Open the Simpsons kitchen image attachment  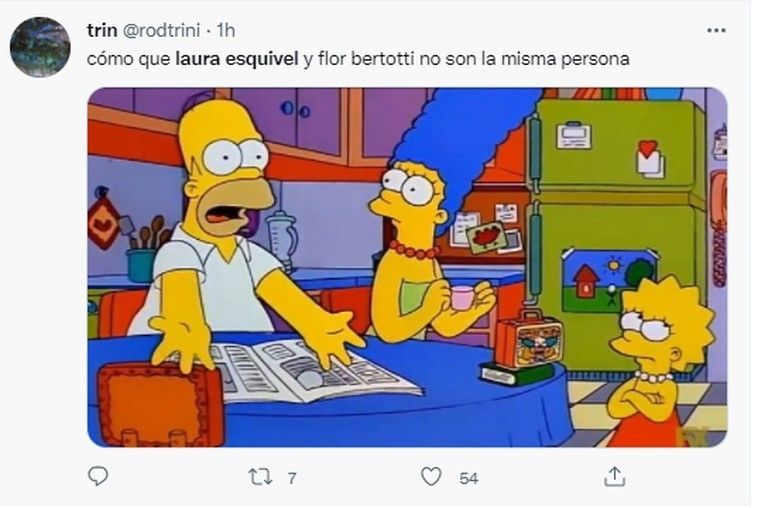pyautogui.click(x=407, y=267)
